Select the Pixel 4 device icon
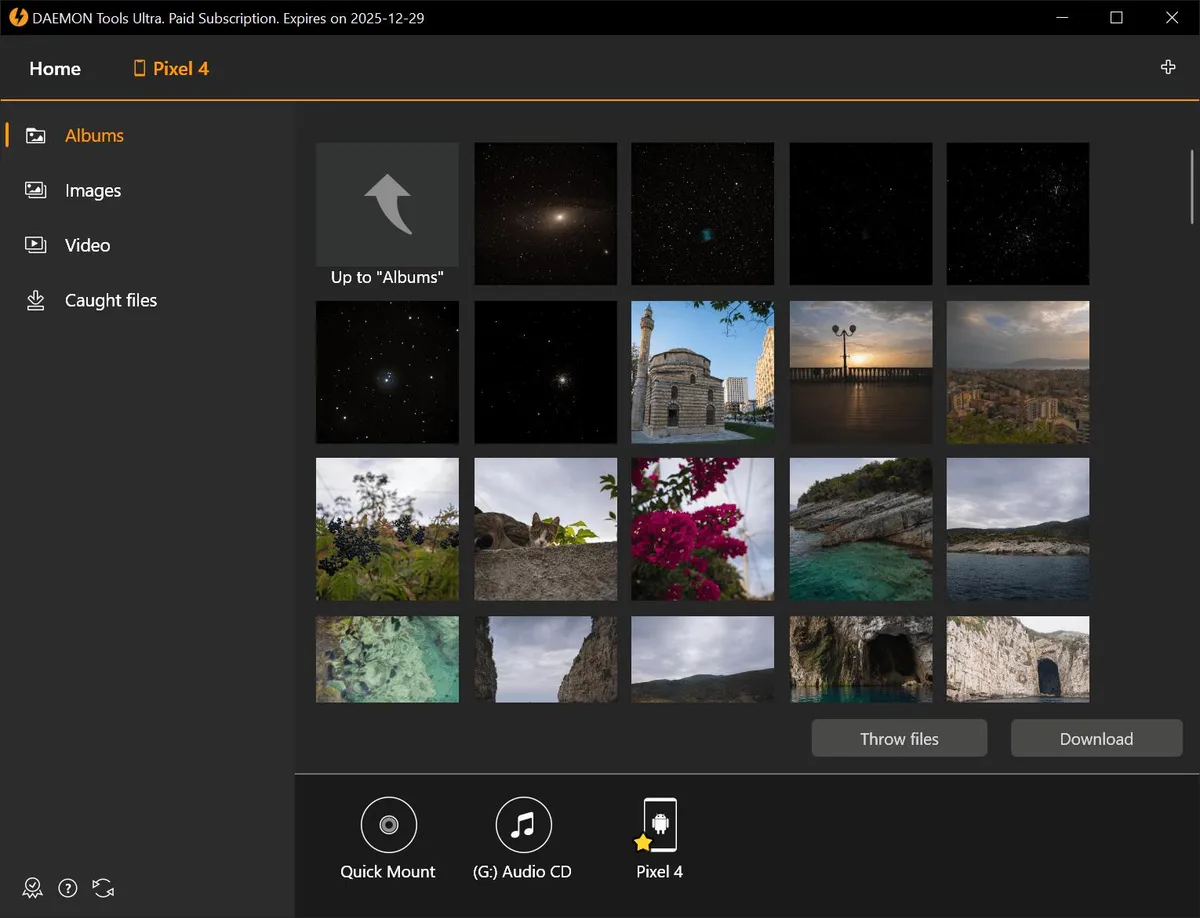1200x918 pixels. click(659, 824)
